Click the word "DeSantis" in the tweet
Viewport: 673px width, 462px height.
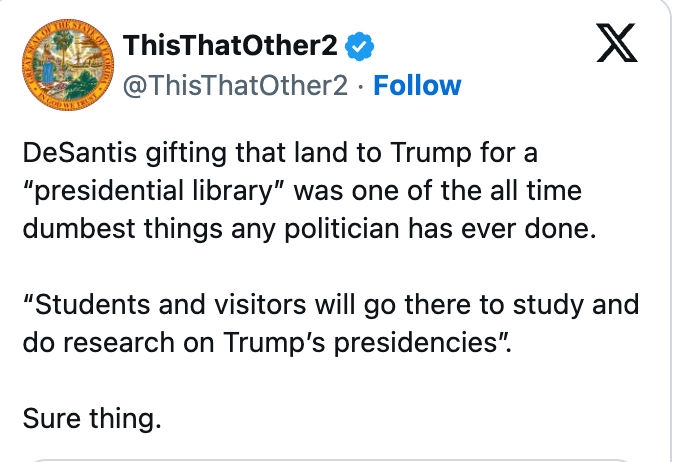[x=76, y=157]
